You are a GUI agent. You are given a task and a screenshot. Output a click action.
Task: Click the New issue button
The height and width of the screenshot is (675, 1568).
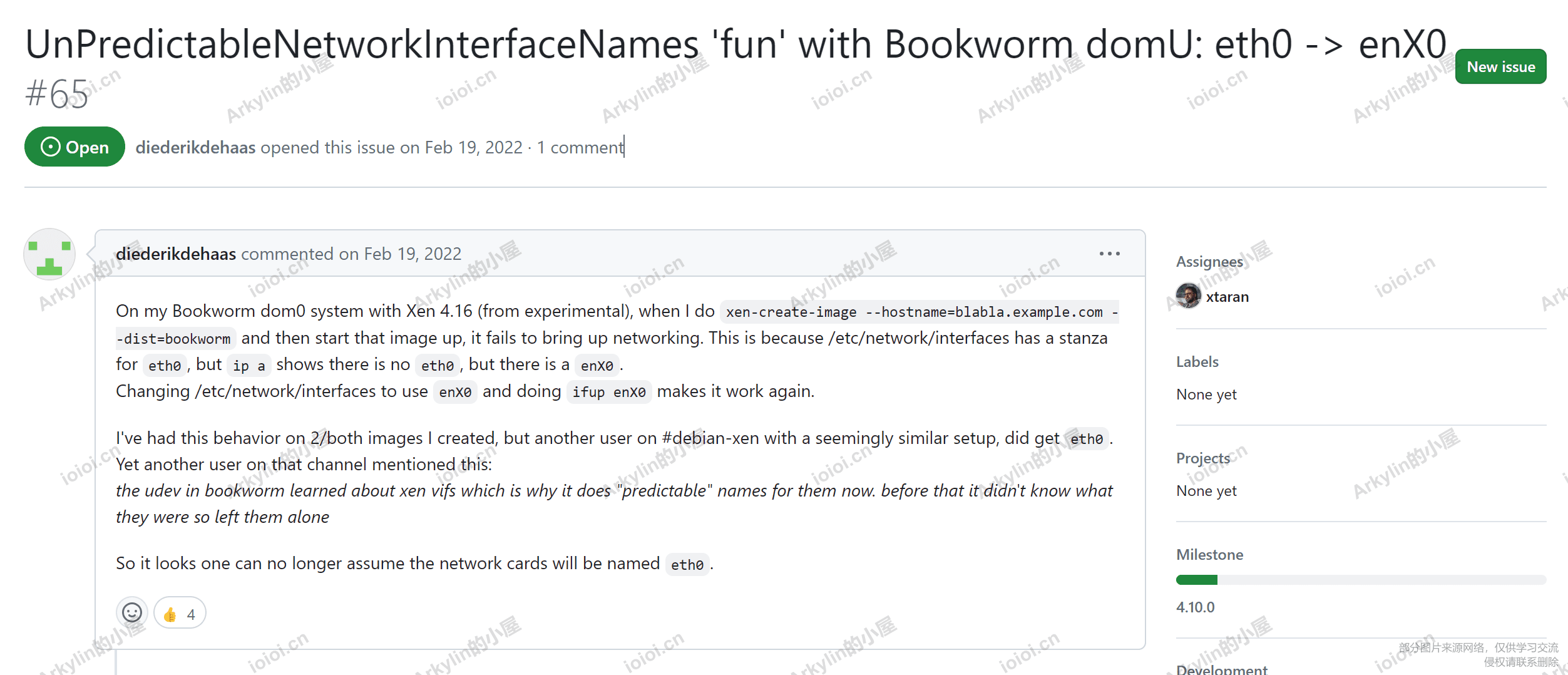(x=1500, y=67)
